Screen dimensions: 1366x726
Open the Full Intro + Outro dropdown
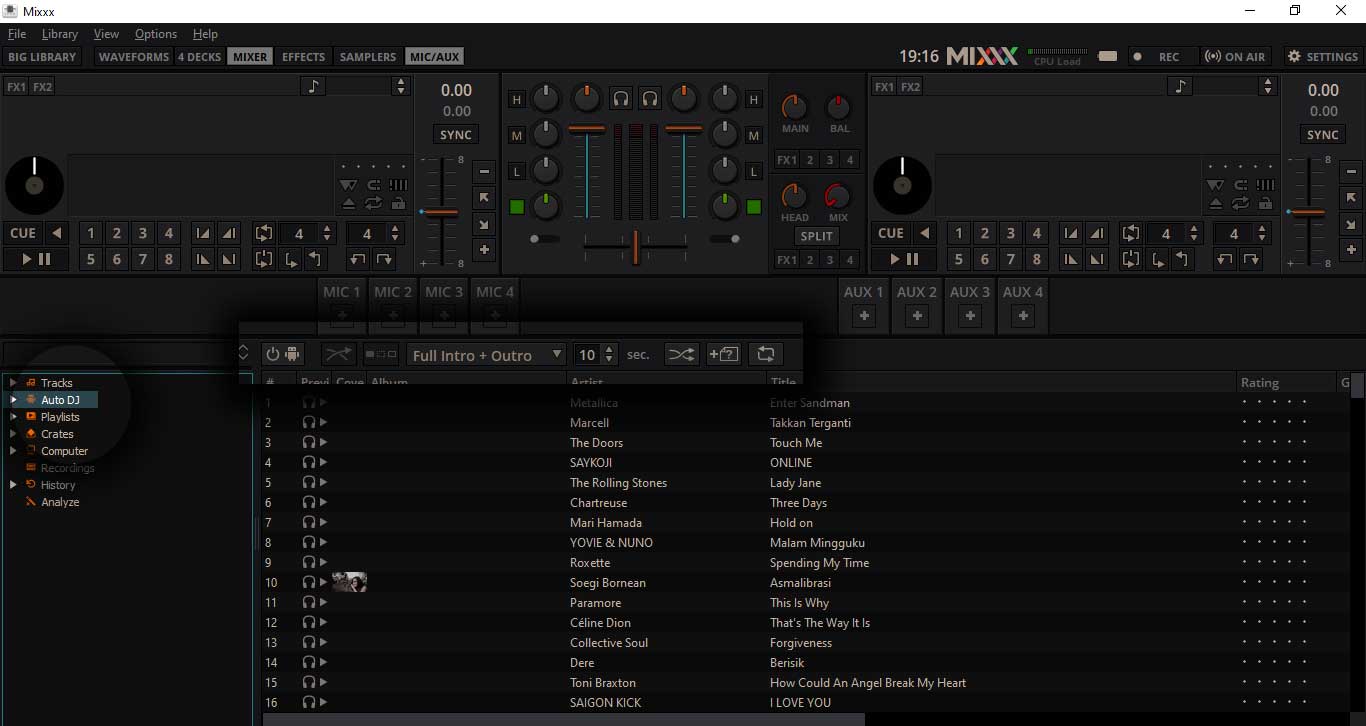point(486,355)
